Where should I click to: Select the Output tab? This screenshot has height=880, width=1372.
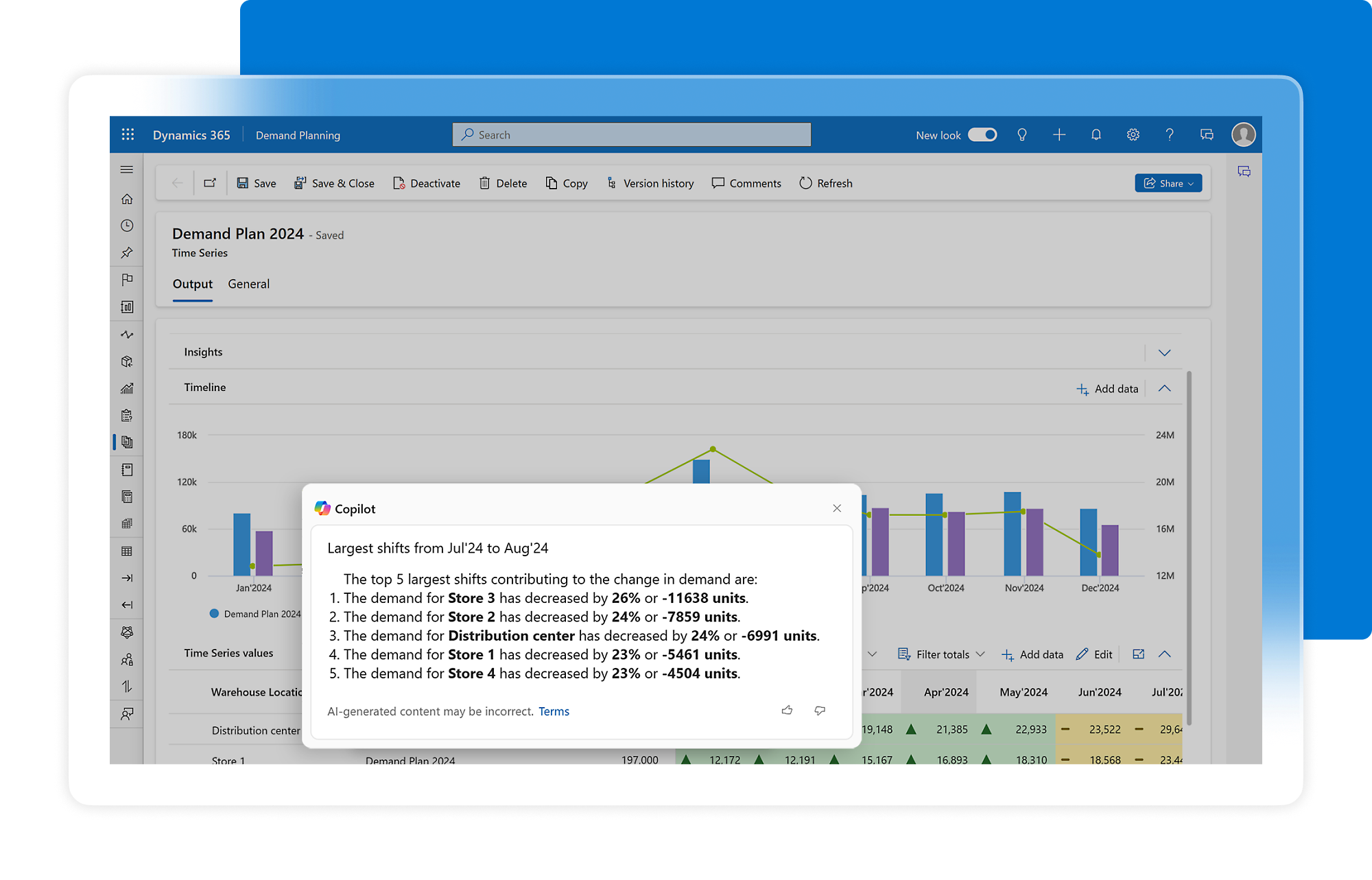pos(192,284)
